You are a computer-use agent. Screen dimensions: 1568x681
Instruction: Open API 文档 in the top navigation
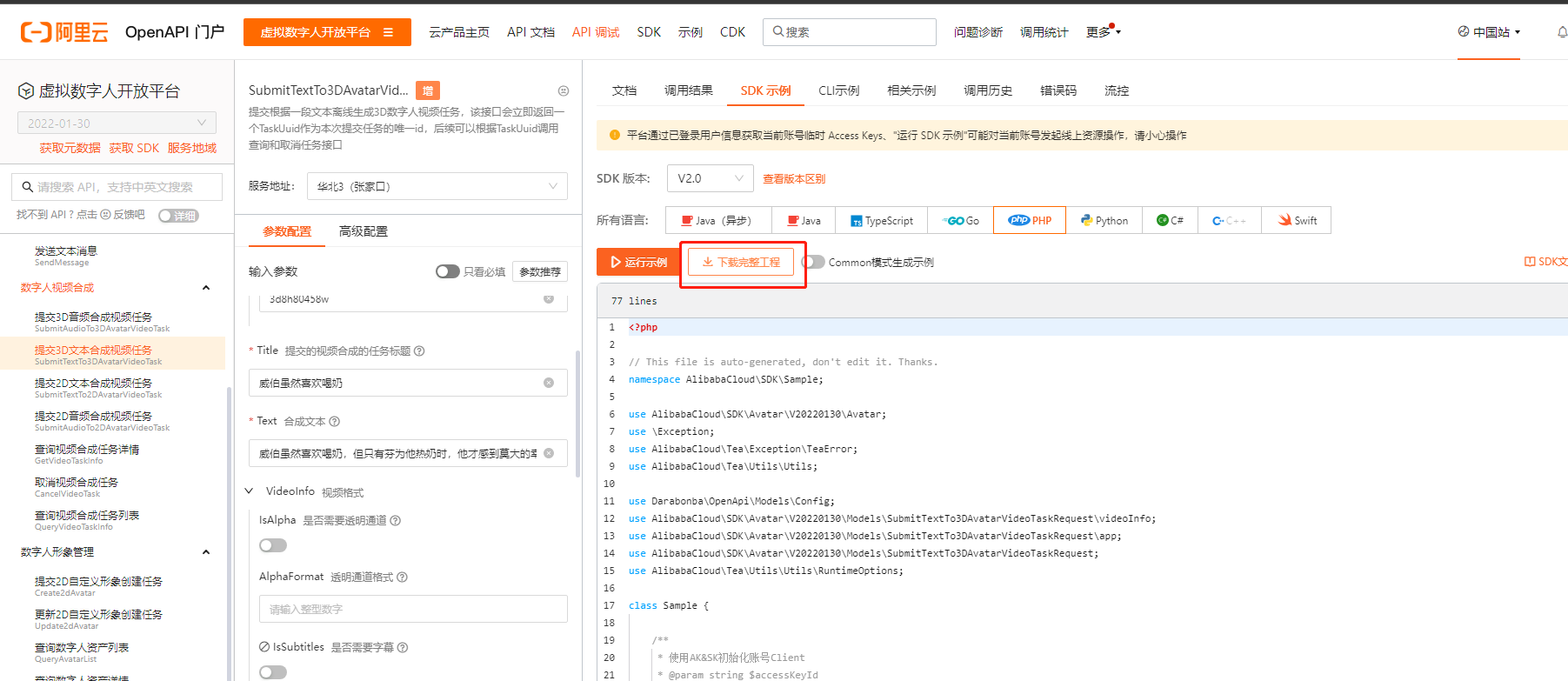click(x=530, y=32)
